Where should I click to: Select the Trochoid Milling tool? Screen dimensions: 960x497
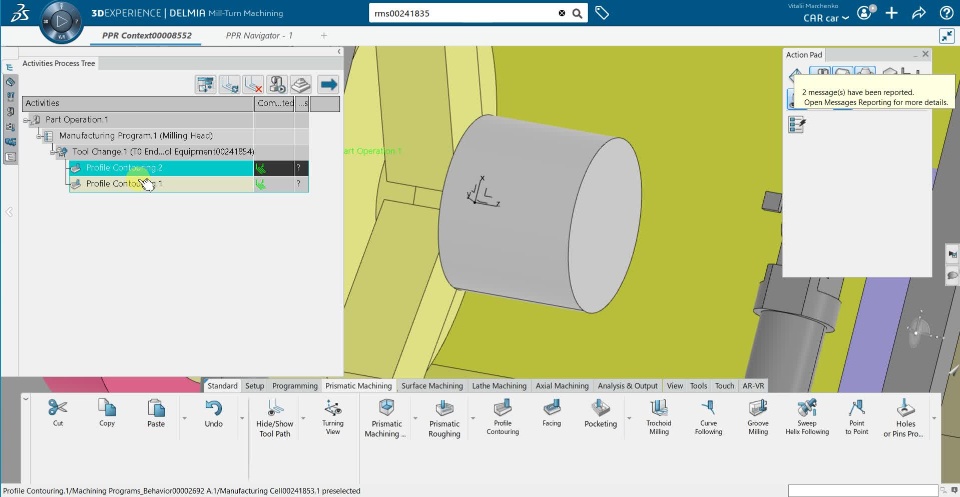coord(659,417)
